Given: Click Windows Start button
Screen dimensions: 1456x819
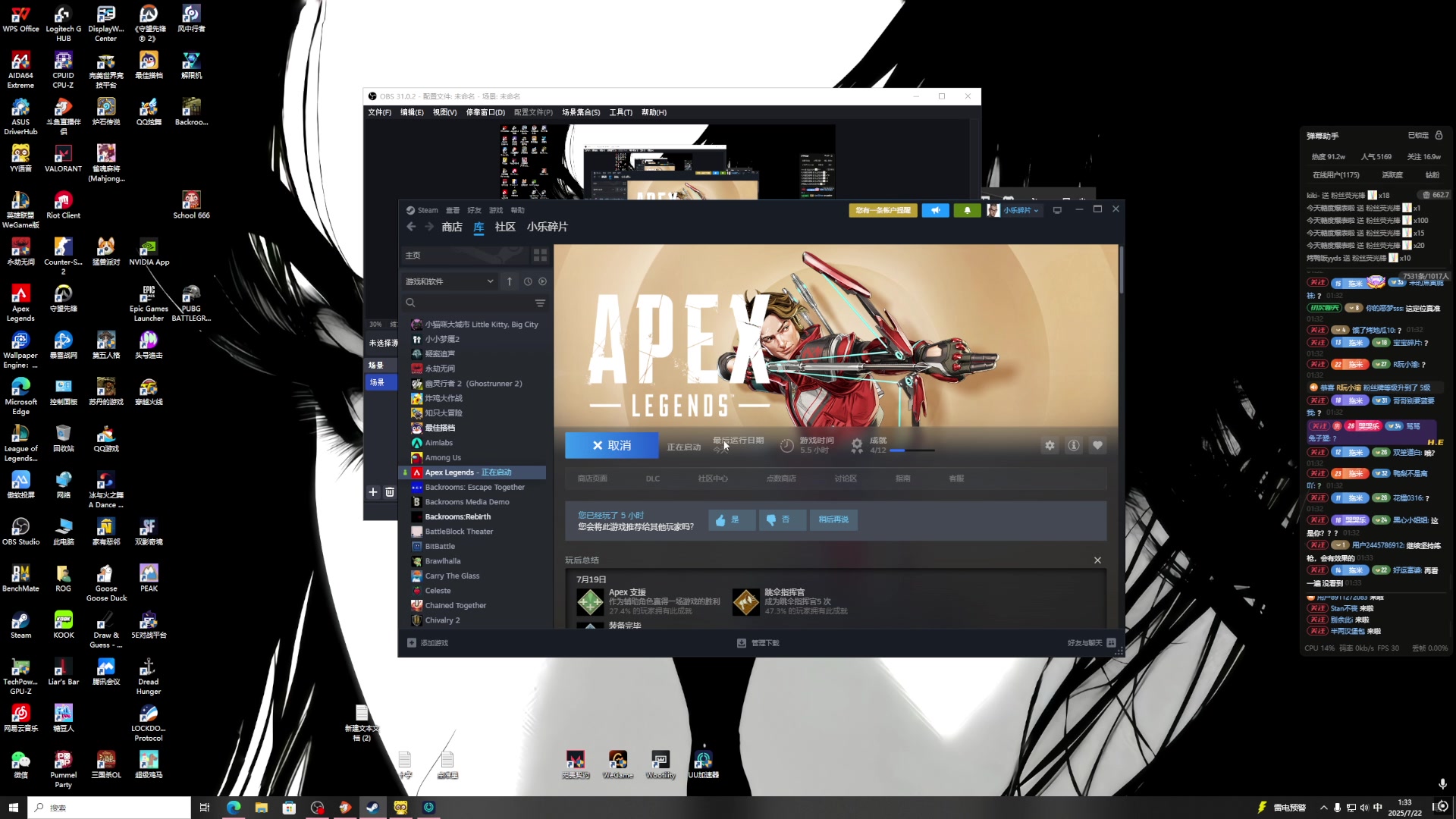Looking at the screenshot, I should coord(13,808).
